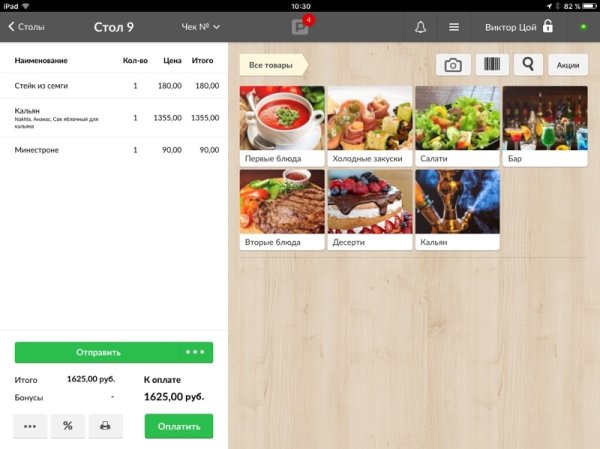This screenshot has width=600, height=449.
Task: Apply discount with percent button
Action: (x=68, y=426)
